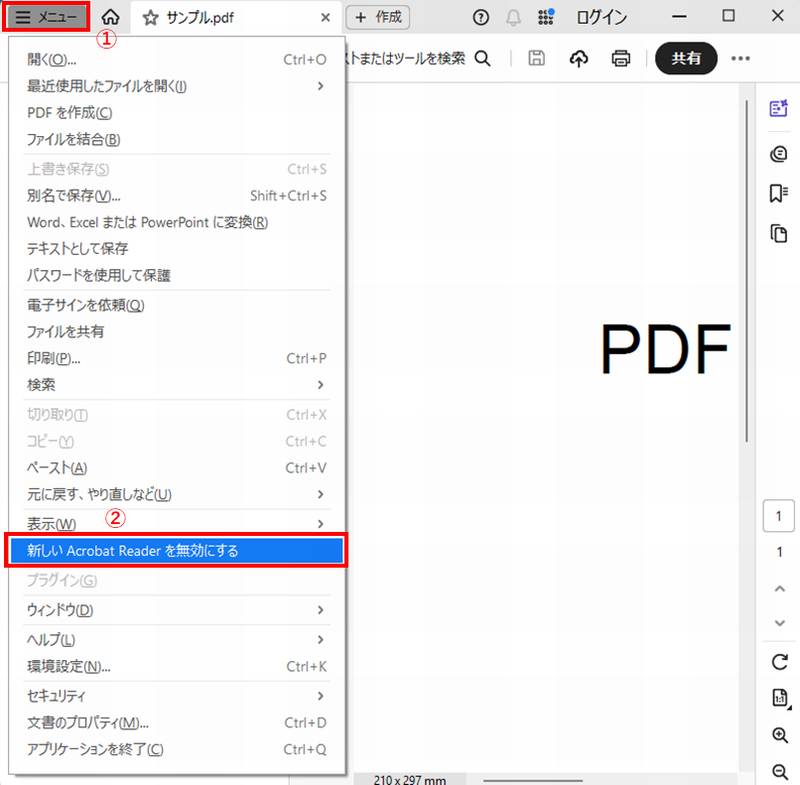Click the current page number box
This screenshot has width=800, height=785.
coord(779,516)
